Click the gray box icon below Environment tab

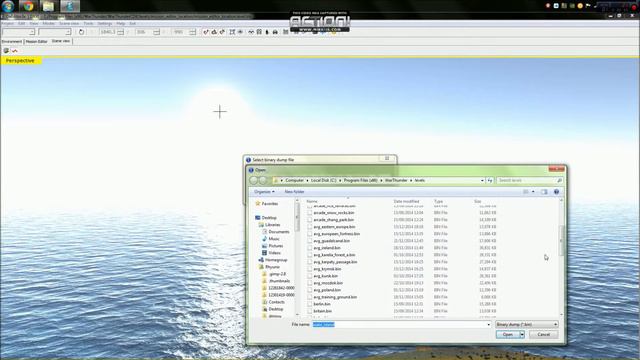6,51
